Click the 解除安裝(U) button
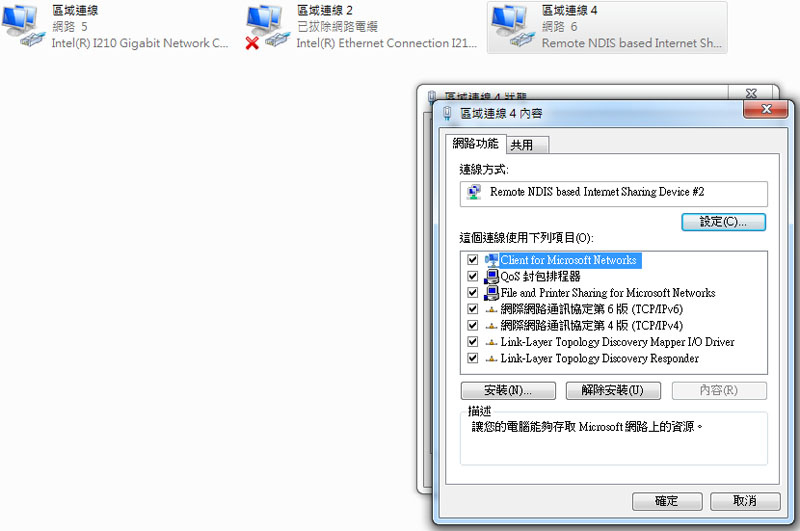Screen dimensions: 800x531 pos(613,391)
